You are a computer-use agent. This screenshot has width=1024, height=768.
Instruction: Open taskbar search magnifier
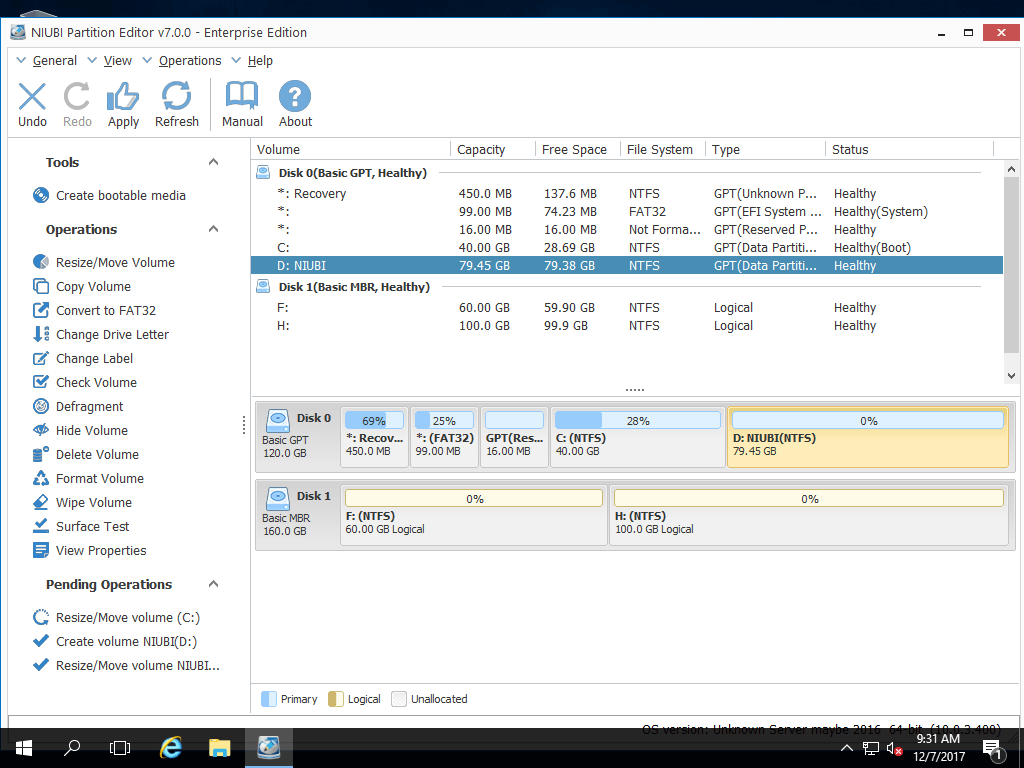pyautogui.click(x=72, y=748)
